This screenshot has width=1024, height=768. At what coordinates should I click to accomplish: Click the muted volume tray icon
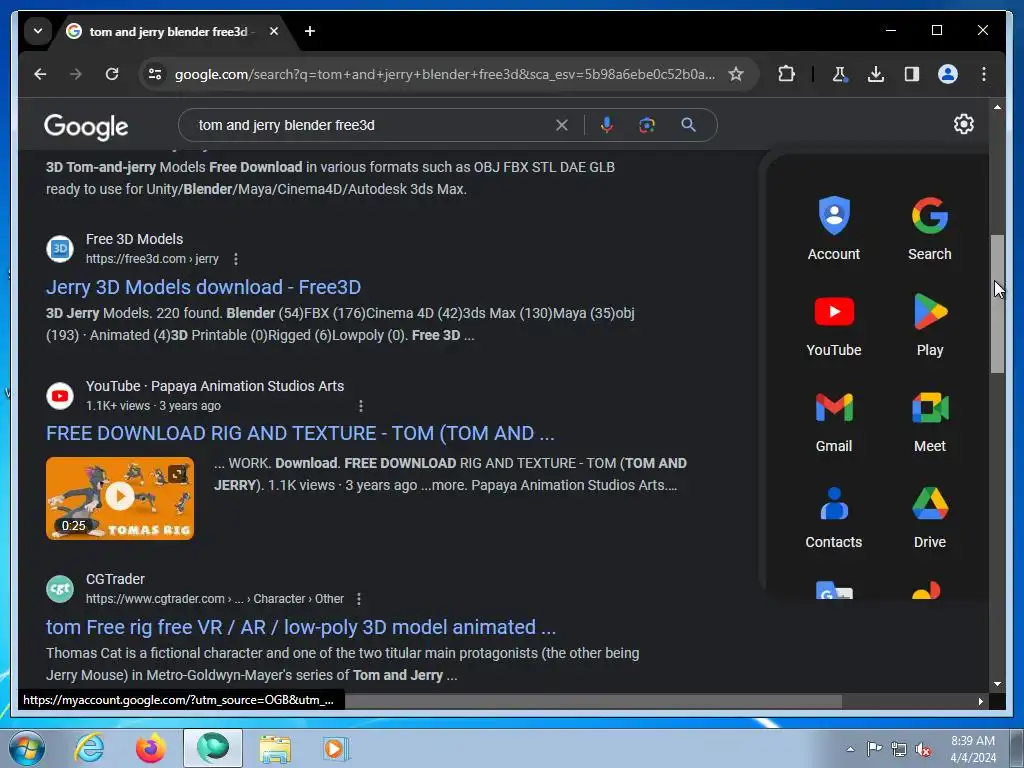pyautogui.click(x=923, y=749)
